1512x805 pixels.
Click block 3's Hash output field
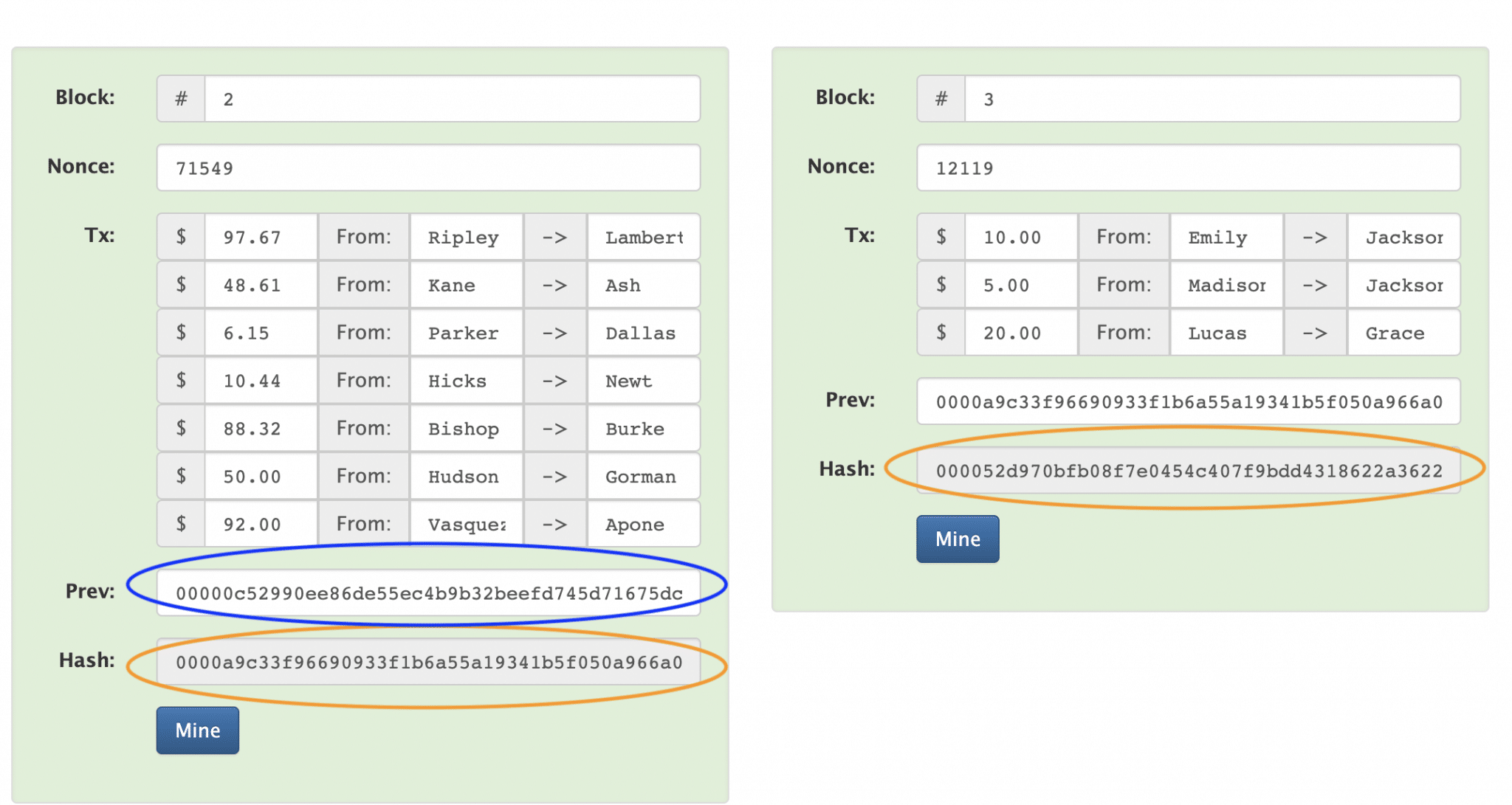pyautogui.click(x=1188, y=471)
